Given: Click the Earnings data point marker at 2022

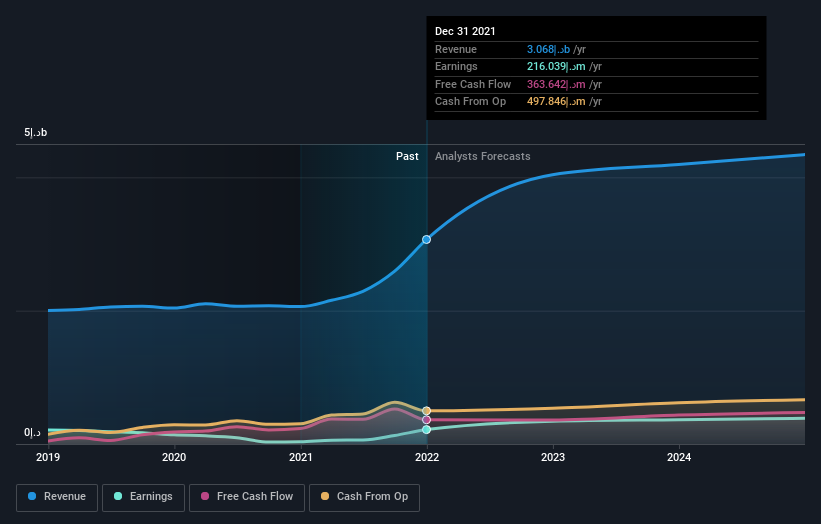Looking at the screenshot, I should [x=427, y=429].
